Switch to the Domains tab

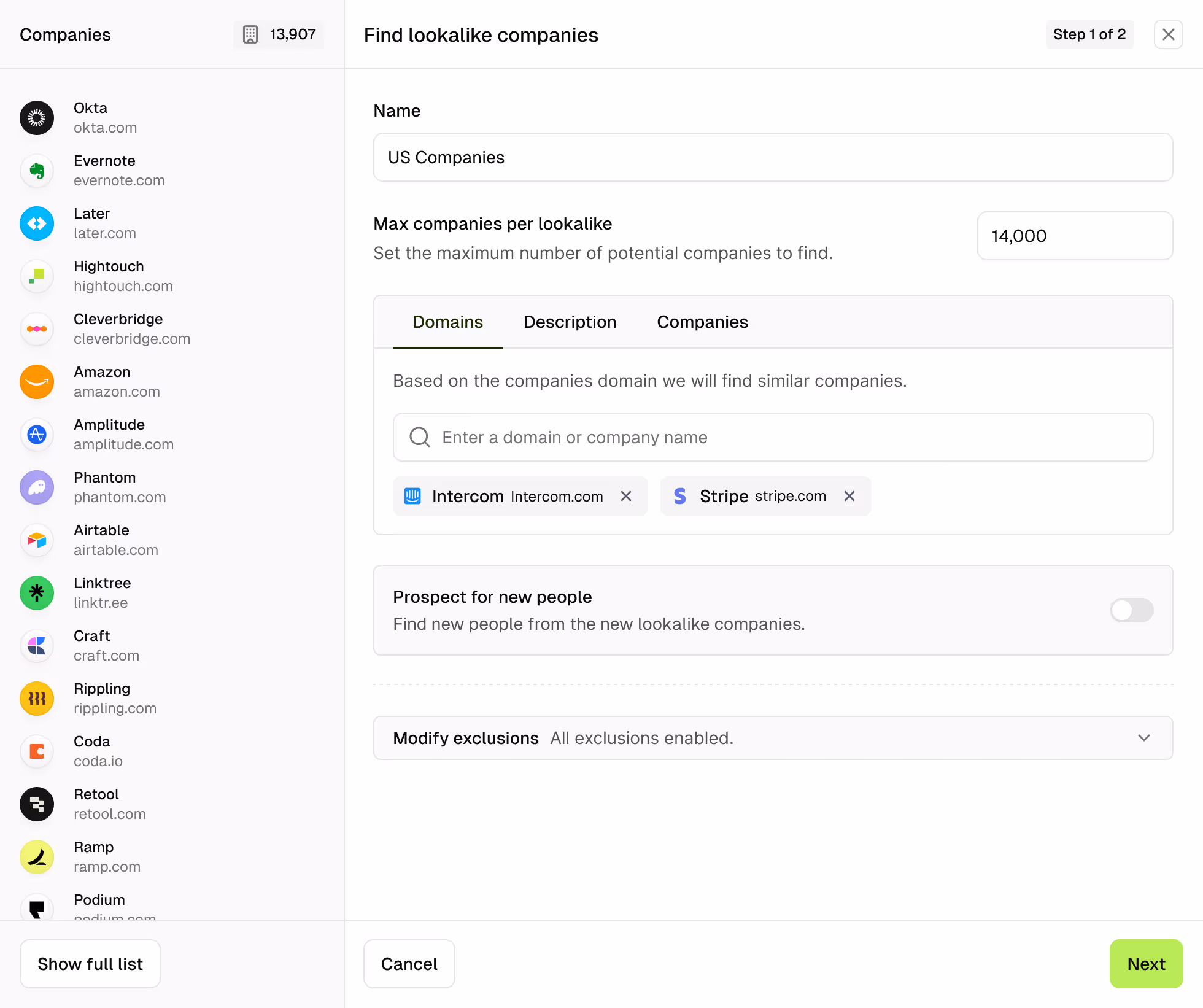[x=448, y=322]
